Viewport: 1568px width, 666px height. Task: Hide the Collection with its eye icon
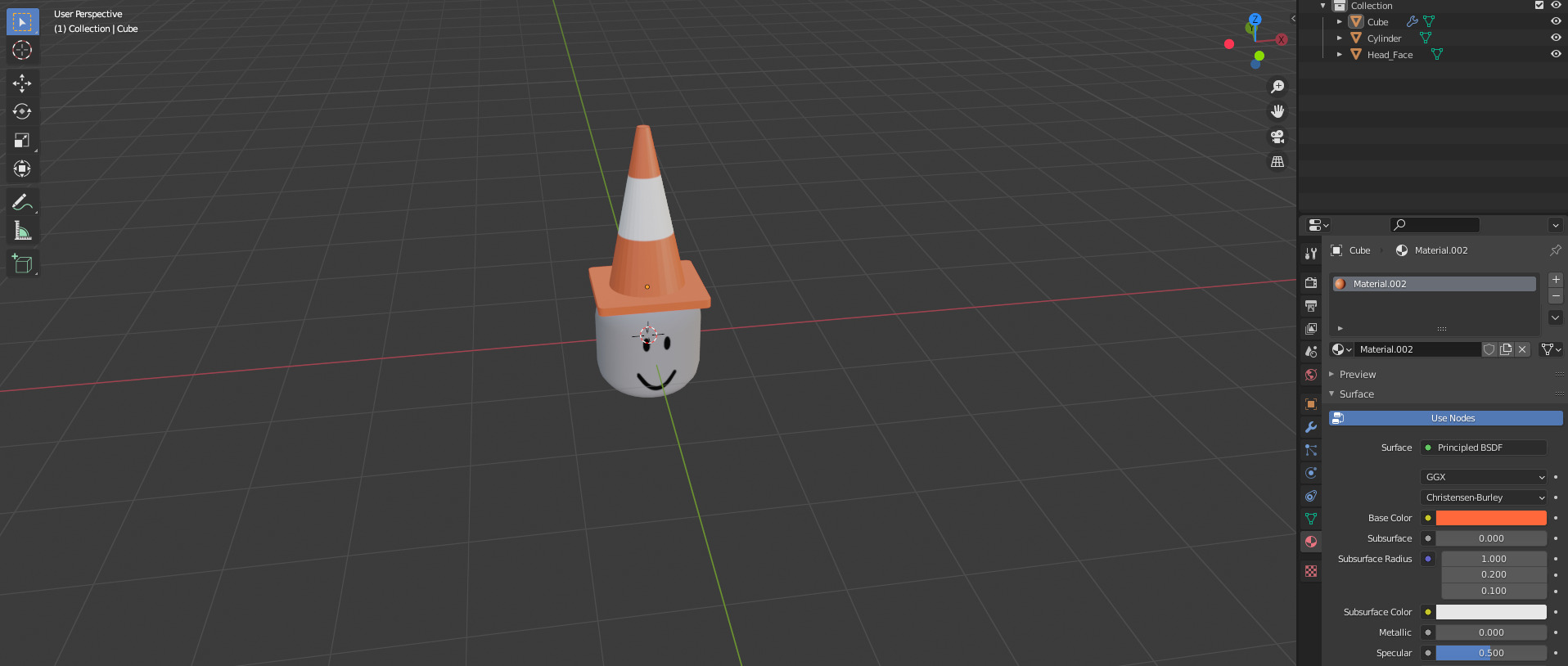[x=1556, y=5]
